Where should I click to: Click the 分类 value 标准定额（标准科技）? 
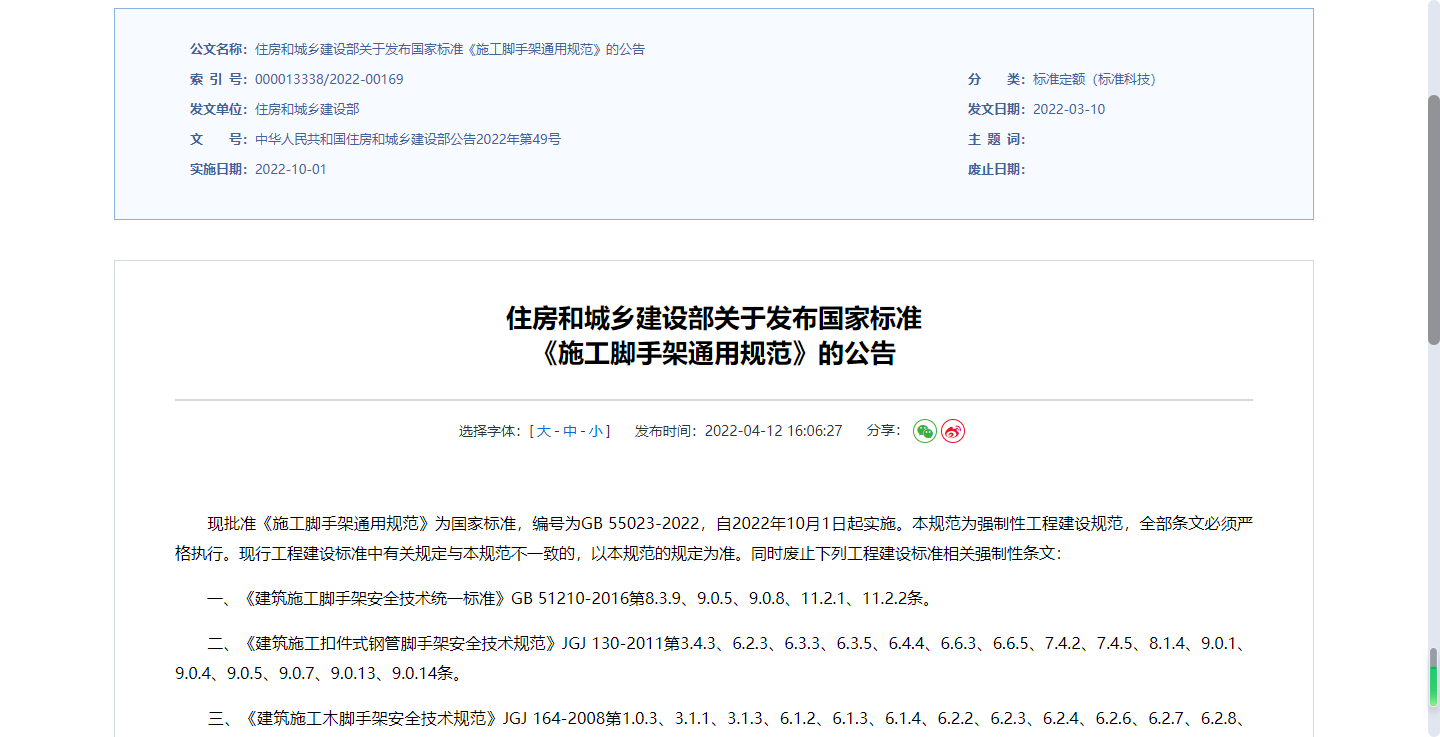(1094, 79)
